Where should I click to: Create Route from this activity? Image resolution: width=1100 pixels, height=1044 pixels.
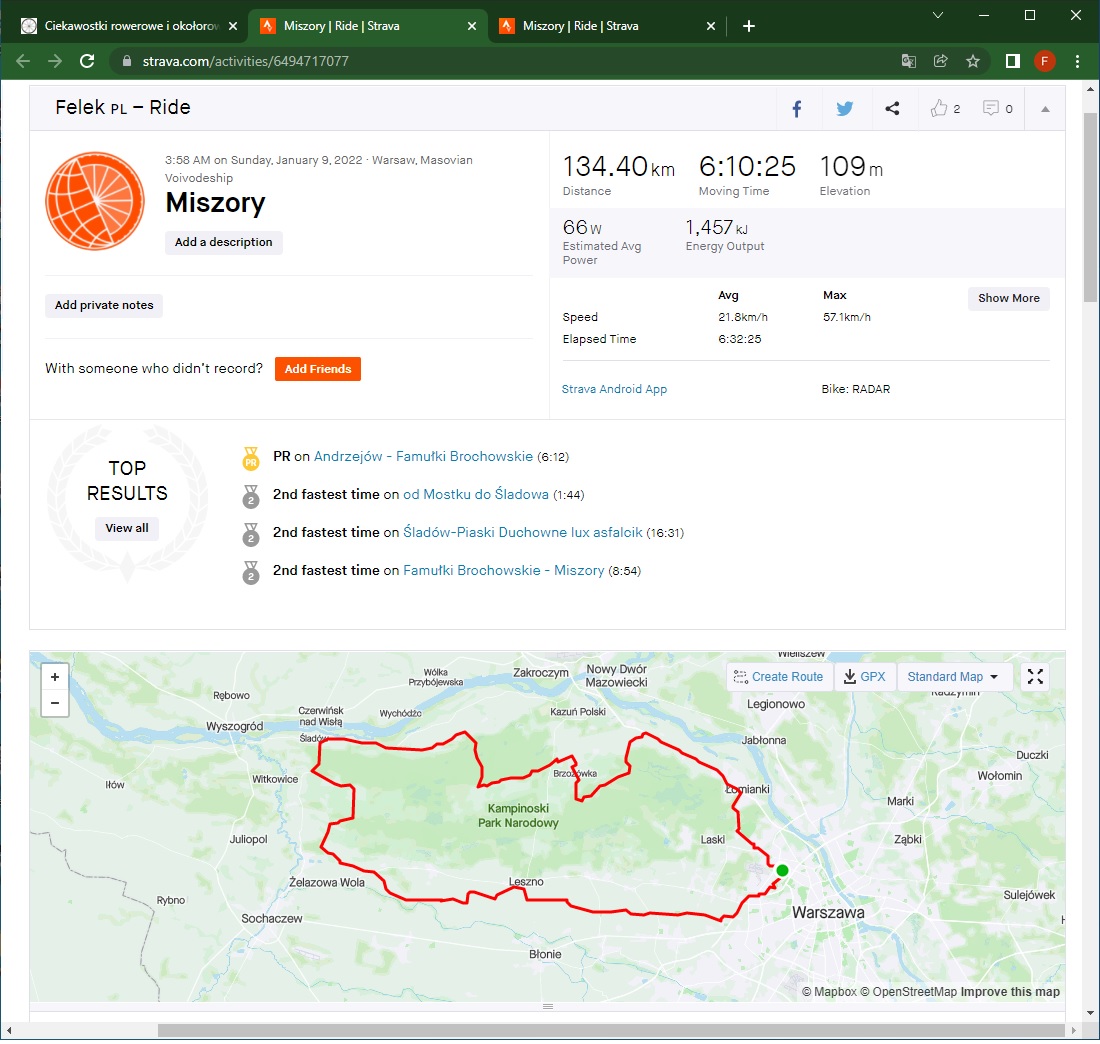pyautogui.click(x=779, y=676)
